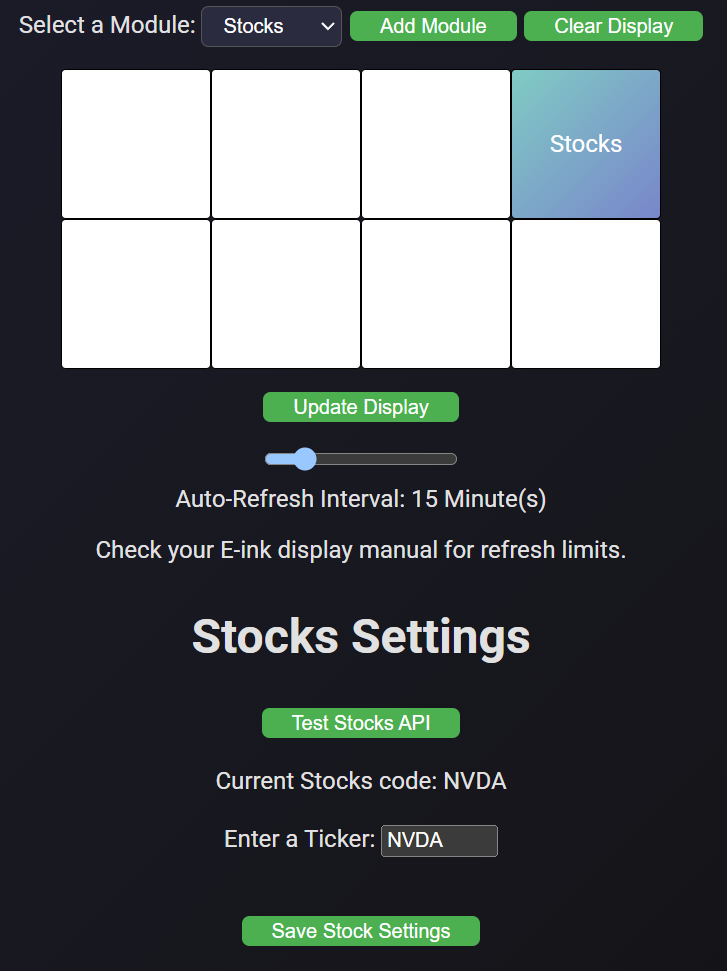
Task: Click the Auto-Refresh Interval 15 Minute(s) label
Action: (x=361, y=498)
